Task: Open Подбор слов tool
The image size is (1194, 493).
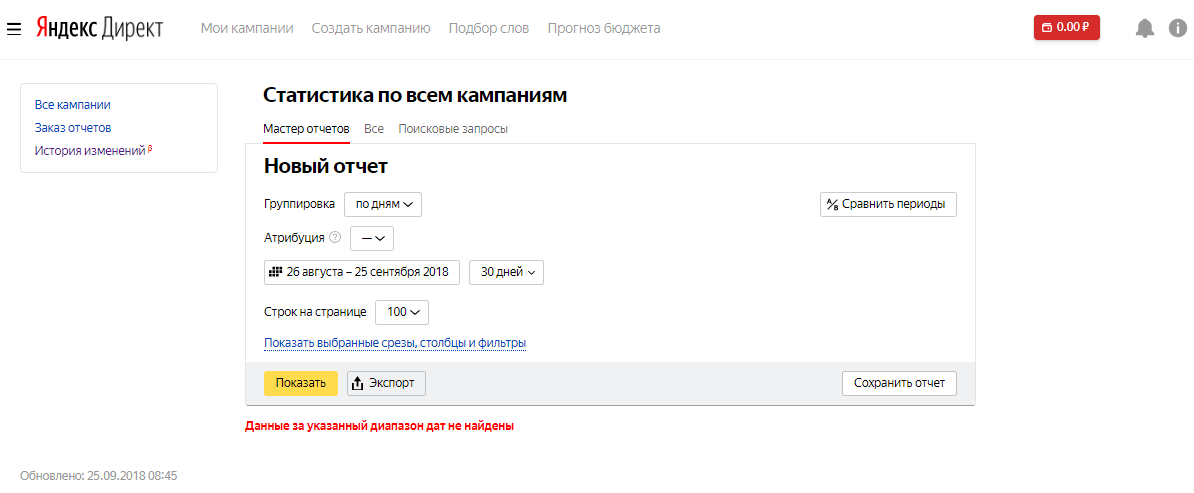Action: tap(489, 28)
